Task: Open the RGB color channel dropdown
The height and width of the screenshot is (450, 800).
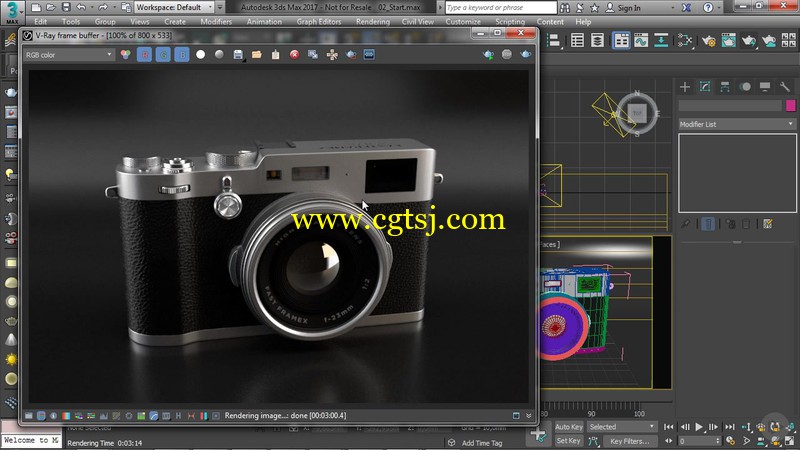Action: 68,55
